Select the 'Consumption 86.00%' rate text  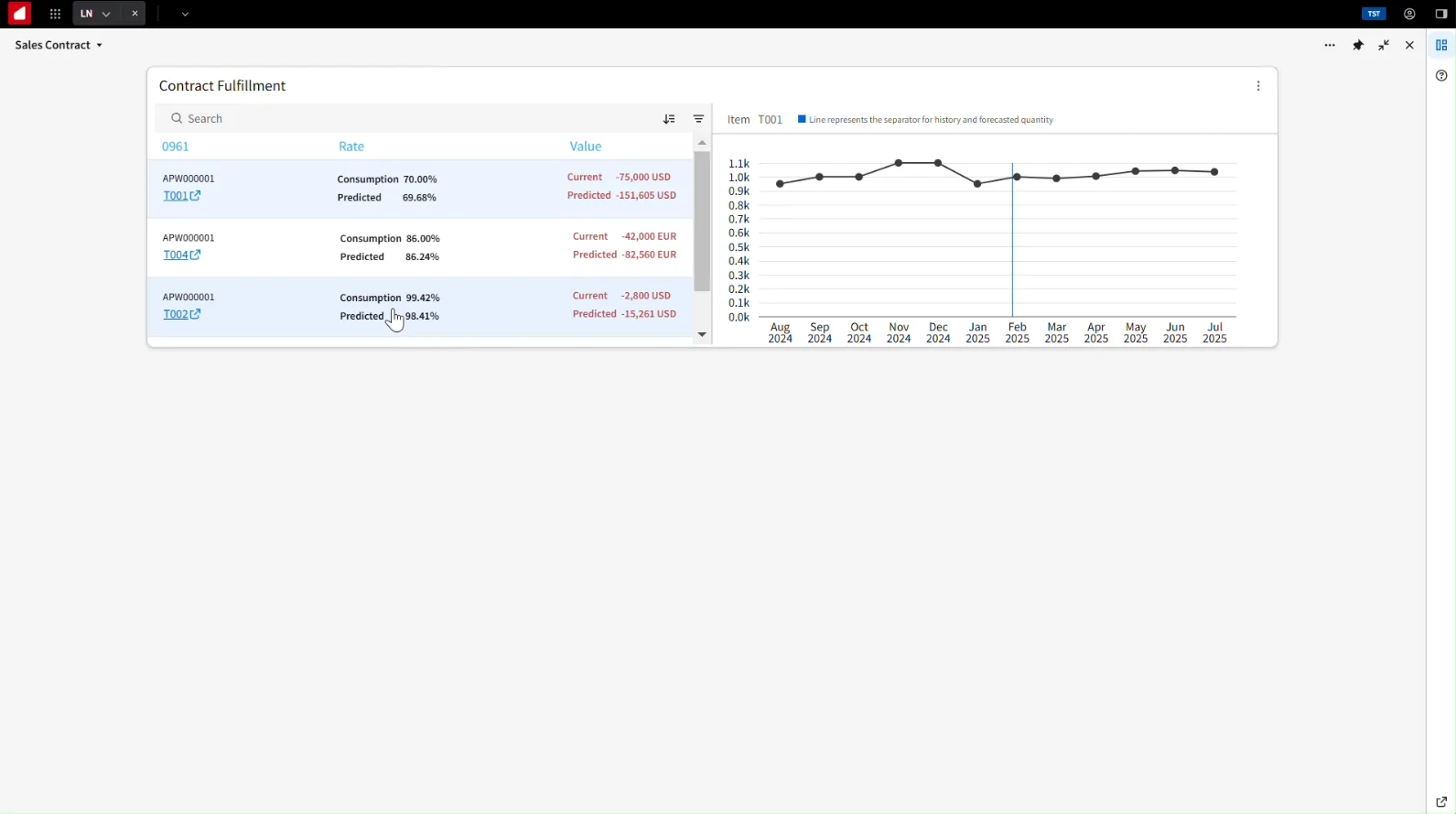click(390, 239)
